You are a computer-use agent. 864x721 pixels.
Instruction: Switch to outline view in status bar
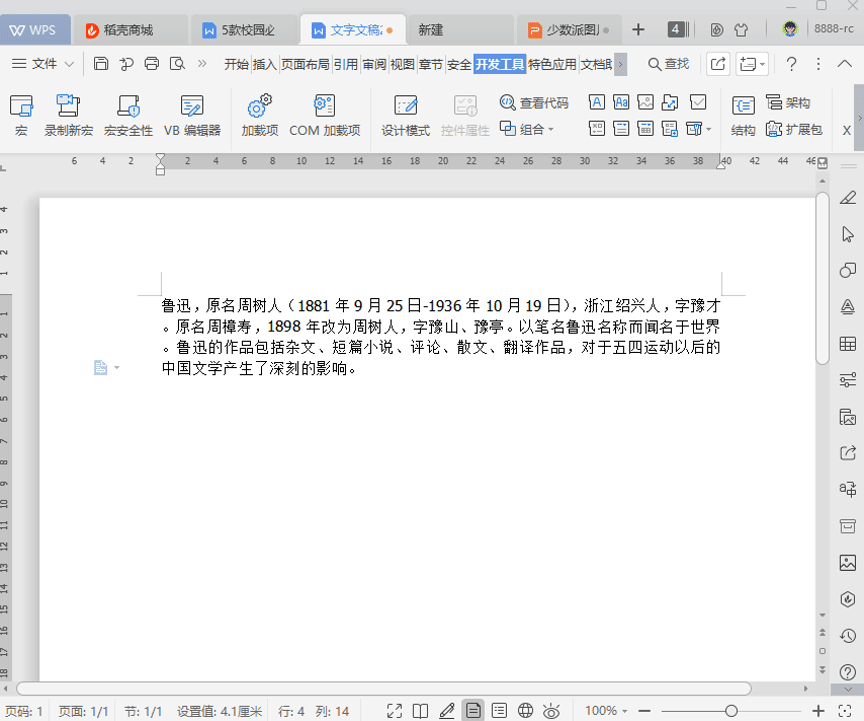point(499,711)
